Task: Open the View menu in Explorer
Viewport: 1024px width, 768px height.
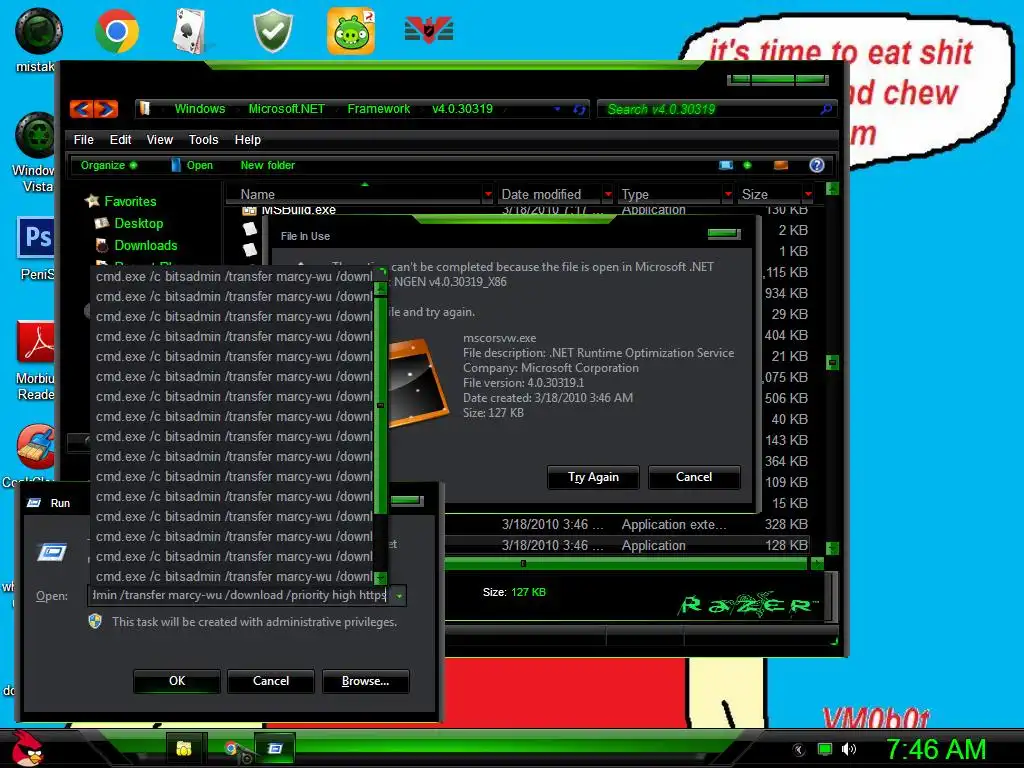Action: [x=159, y=140]
